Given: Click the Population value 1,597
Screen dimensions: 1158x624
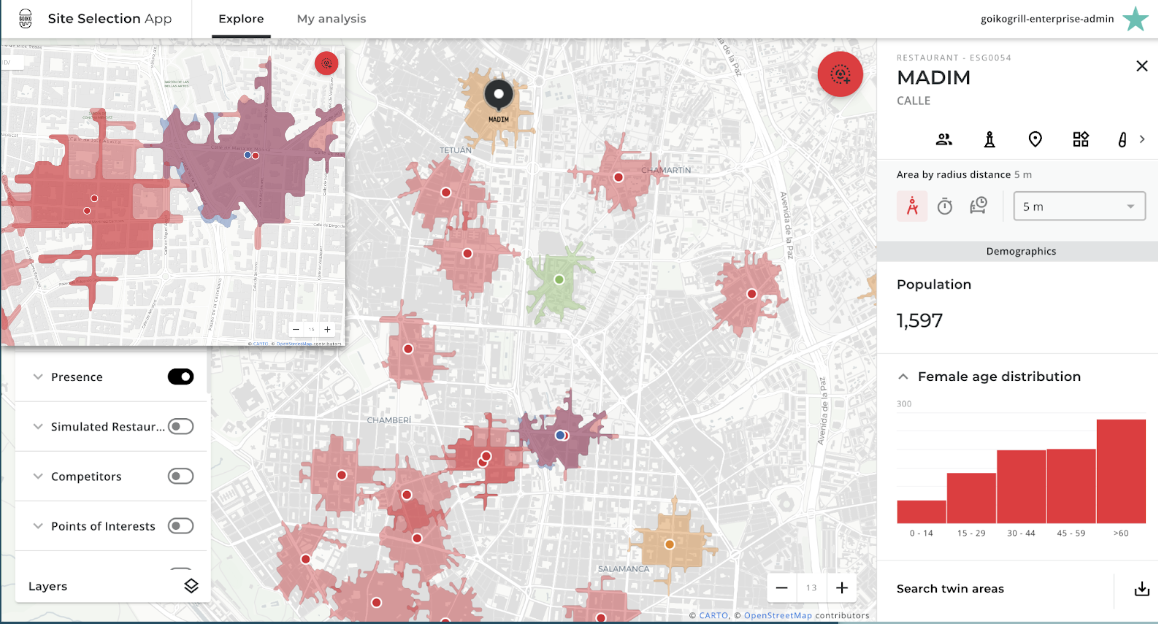Looking at the screenshot, I should tap(919, 320).
